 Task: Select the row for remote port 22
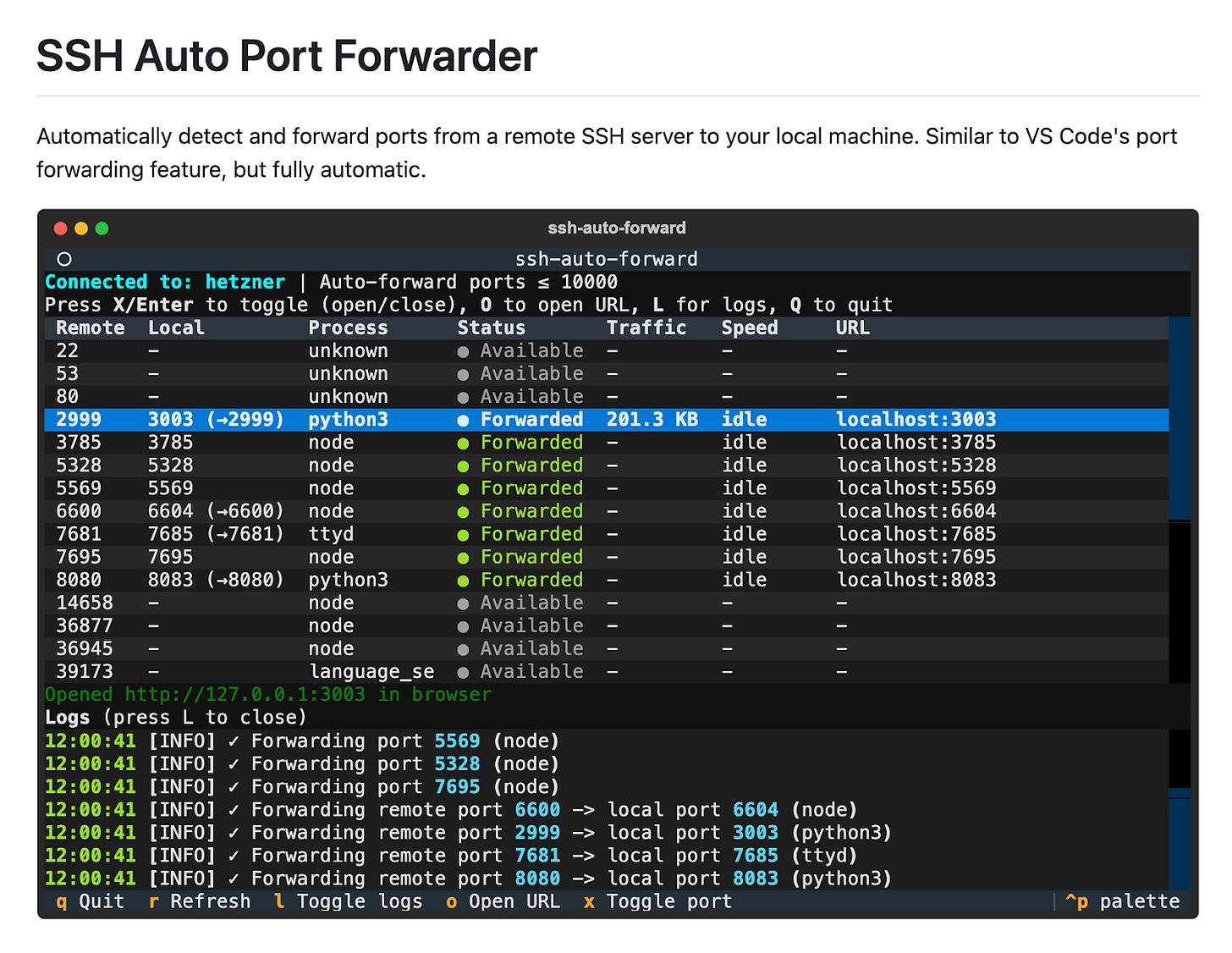click(x=606, y=351)
